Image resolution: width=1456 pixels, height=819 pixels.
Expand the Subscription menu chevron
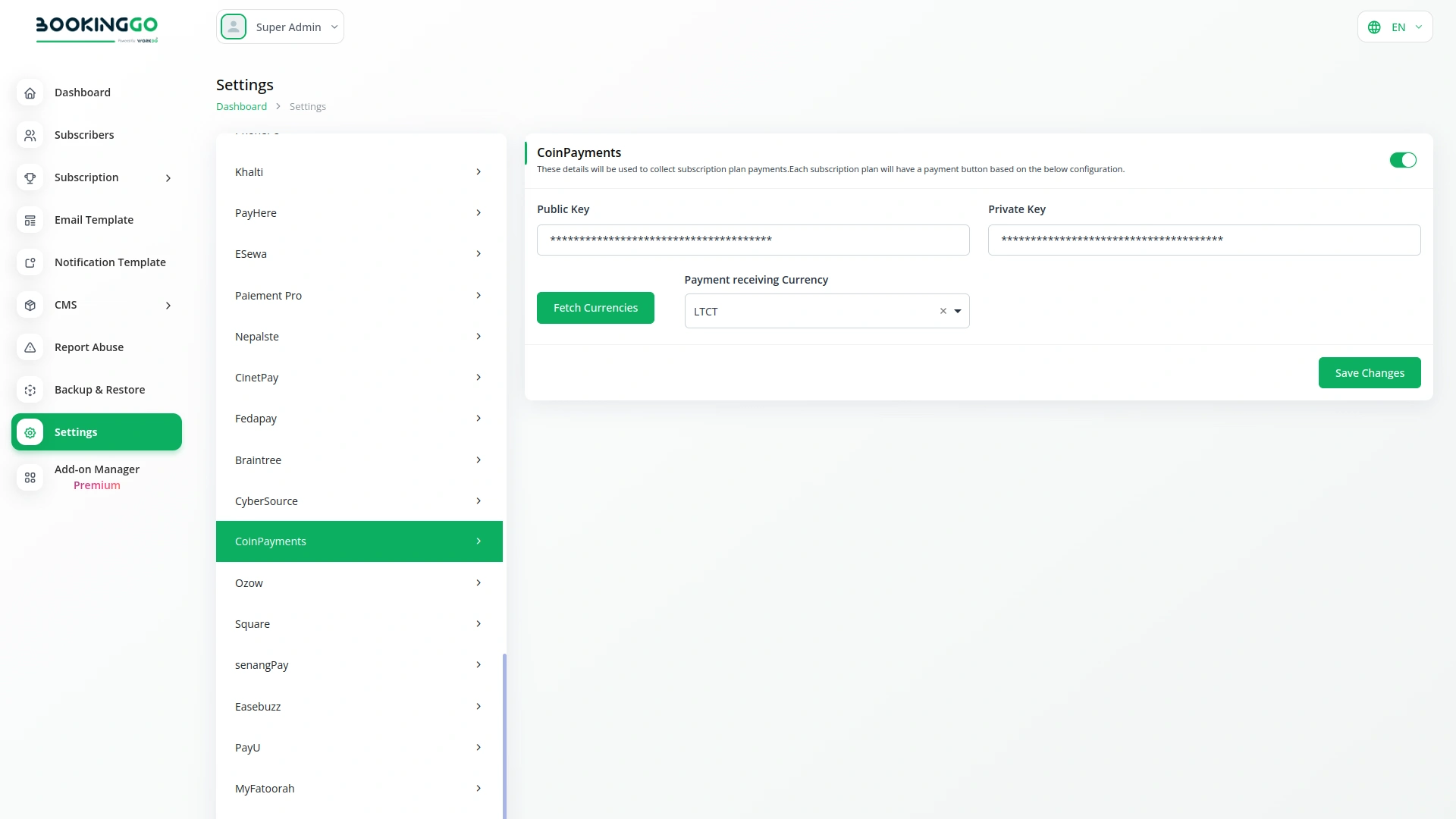[x=168, y=177]
